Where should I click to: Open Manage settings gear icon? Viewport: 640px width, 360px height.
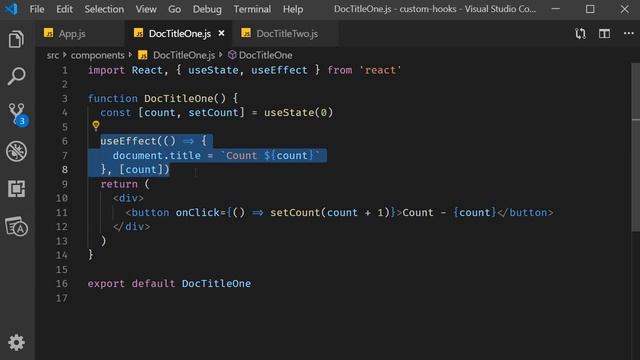(x=16, y=342)
